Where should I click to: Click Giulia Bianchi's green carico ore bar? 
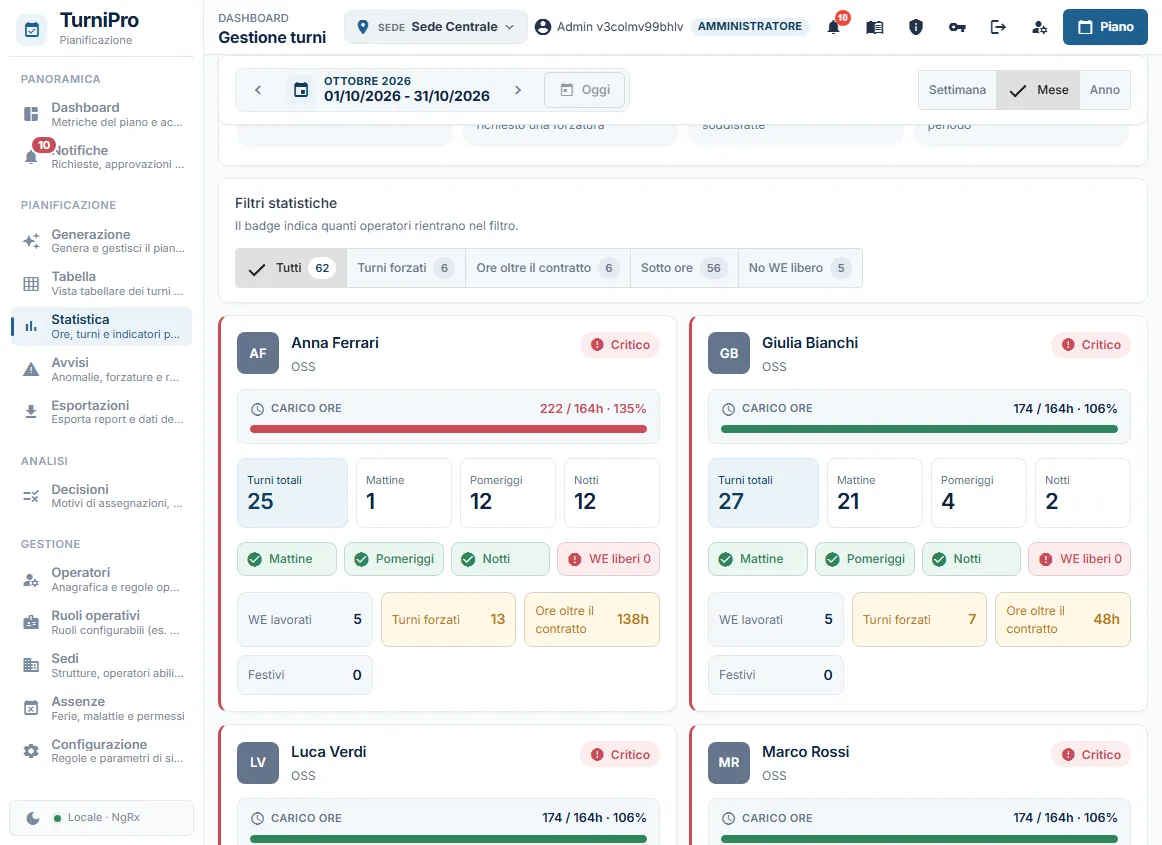[919, 429]
